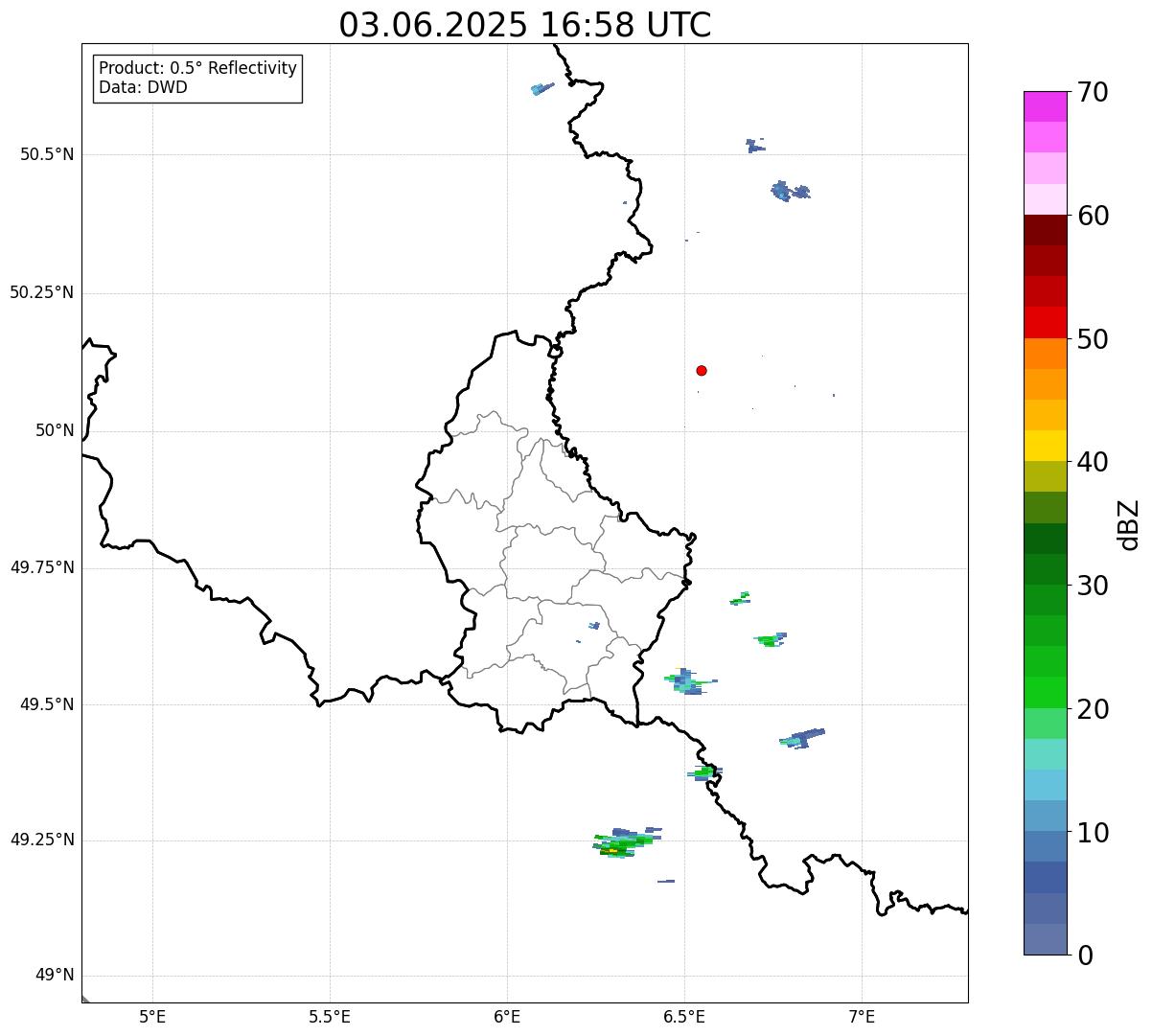
Task: Click the colorbar tick label 10
Action: tap(1093, 832)
